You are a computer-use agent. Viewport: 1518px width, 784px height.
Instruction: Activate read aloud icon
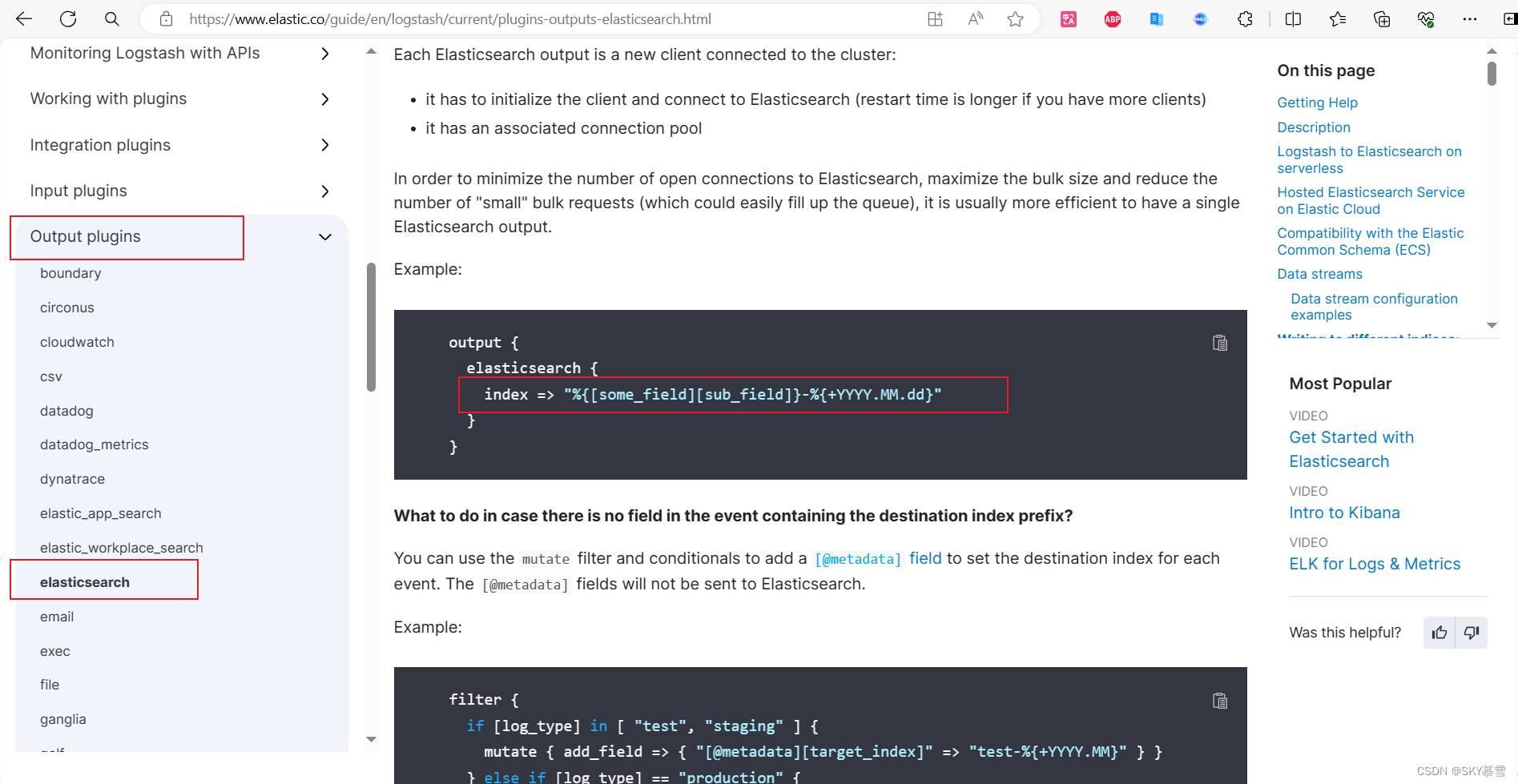[975, 19]
